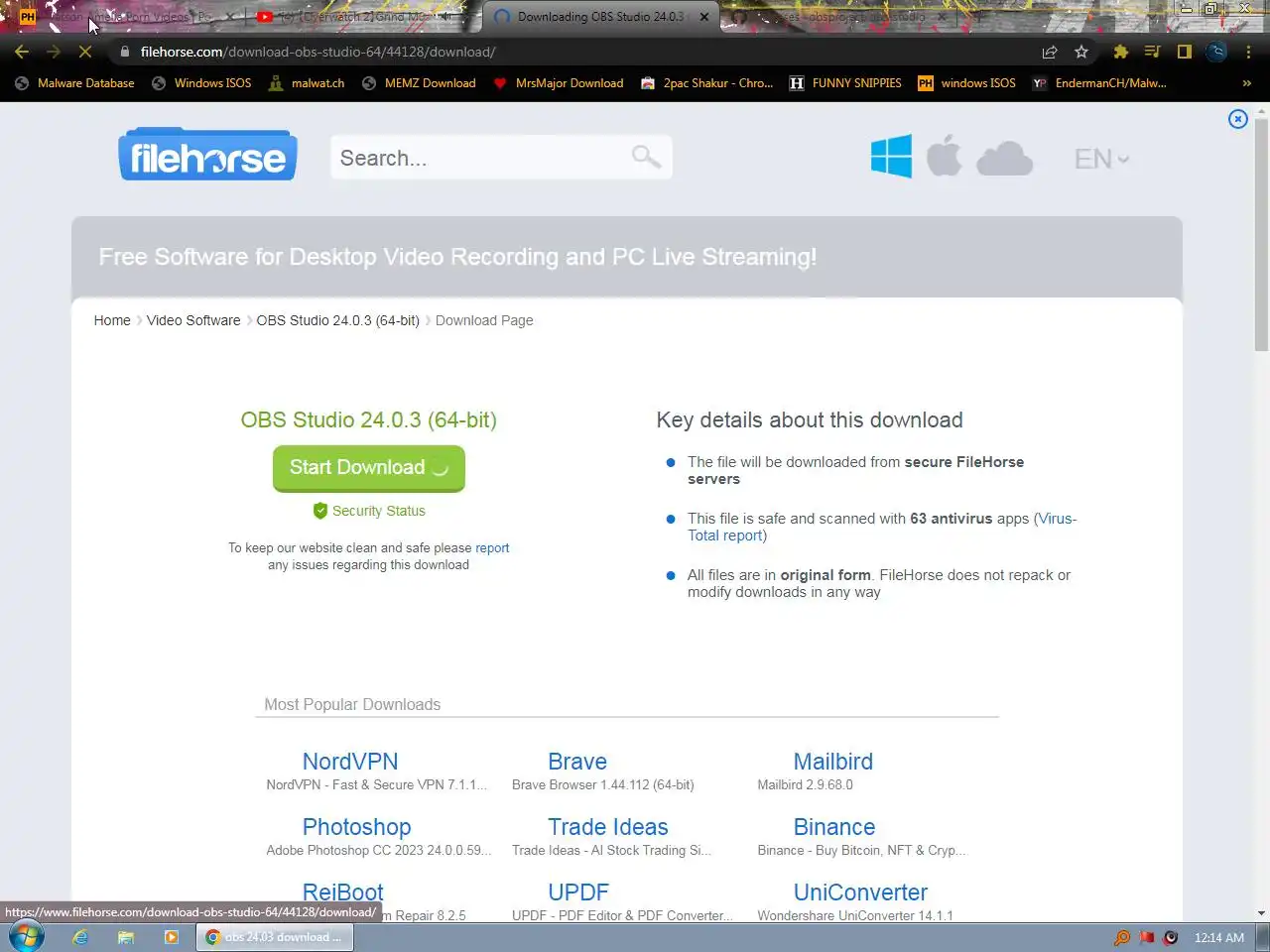1270x952 pixels.
Task: Open the 2pac Shakur bookmark
Action: 707,83
